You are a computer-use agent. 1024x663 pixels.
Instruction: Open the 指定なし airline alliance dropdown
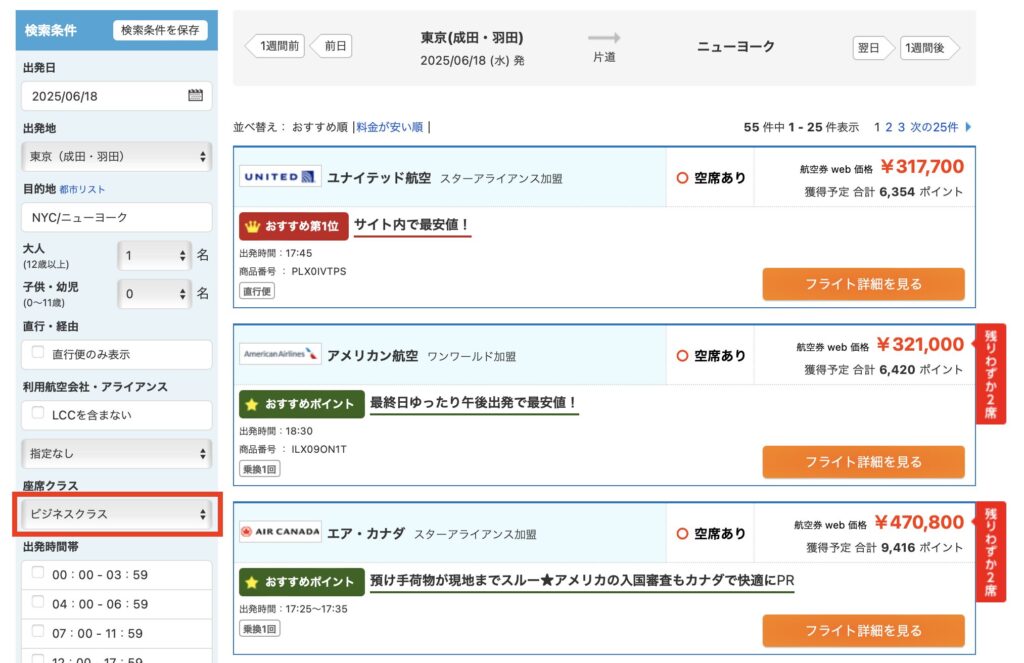[x=117, y=453]
